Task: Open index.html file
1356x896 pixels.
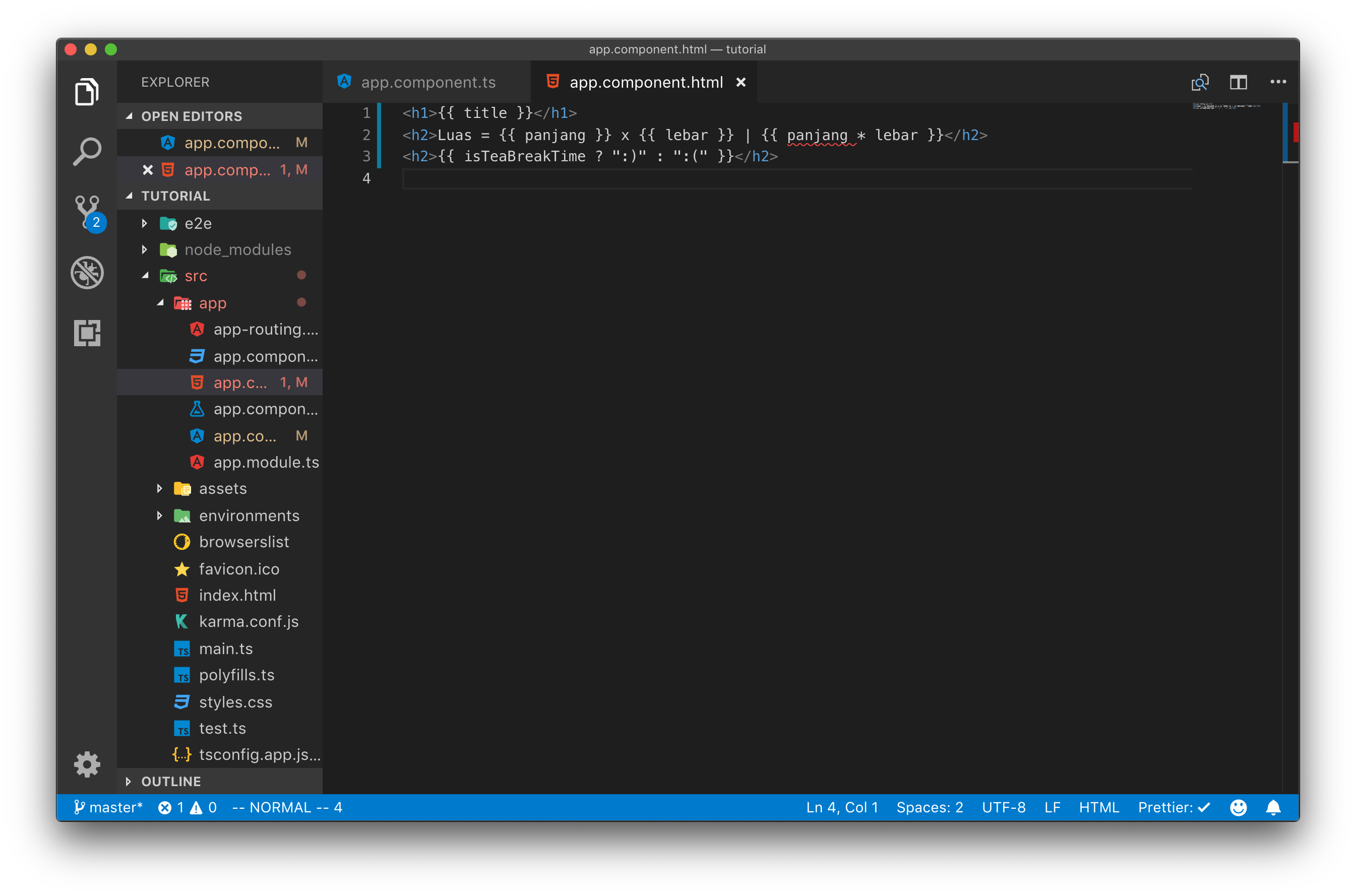Action: coord(220,595)
